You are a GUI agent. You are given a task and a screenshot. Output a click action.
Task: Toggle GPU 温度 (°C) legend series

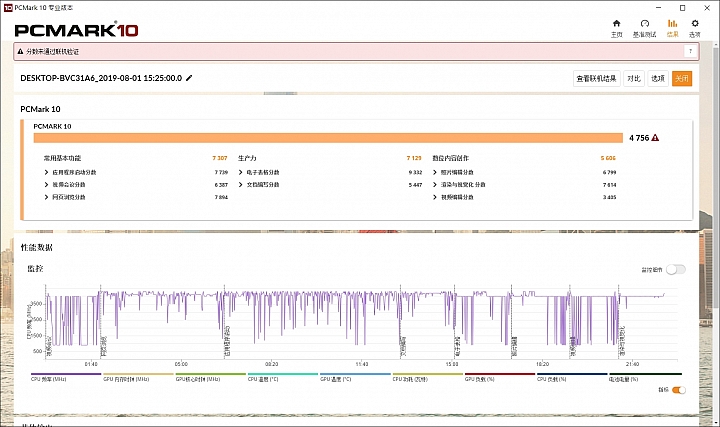point(355,377)
